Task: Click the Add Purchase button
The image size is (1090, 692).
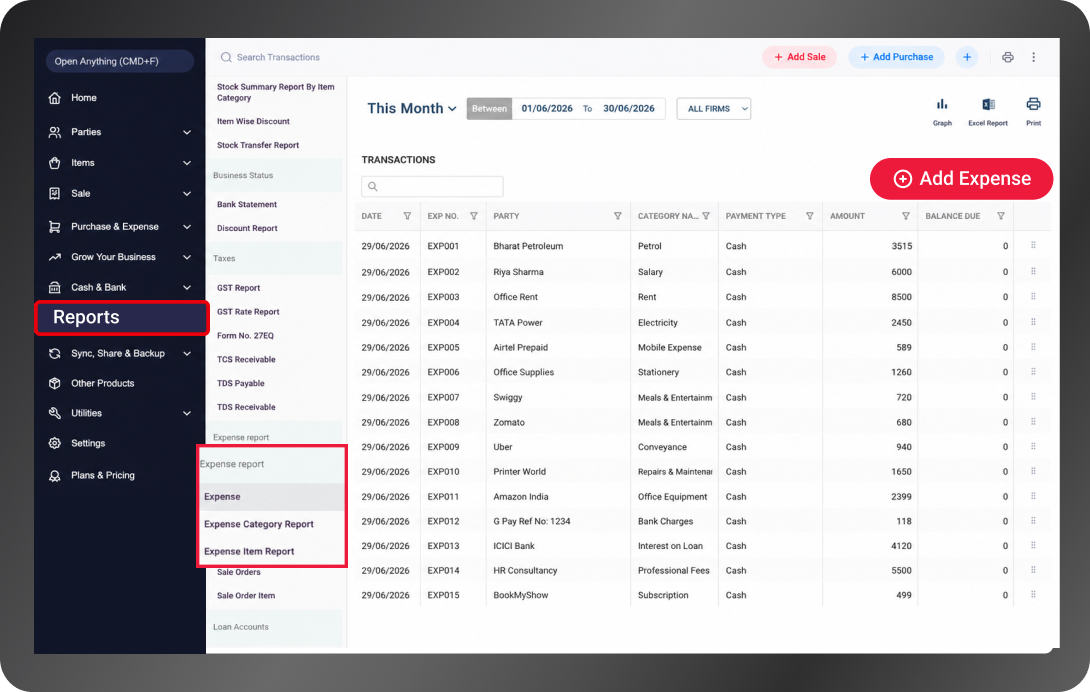Action: tap(896, 57)
